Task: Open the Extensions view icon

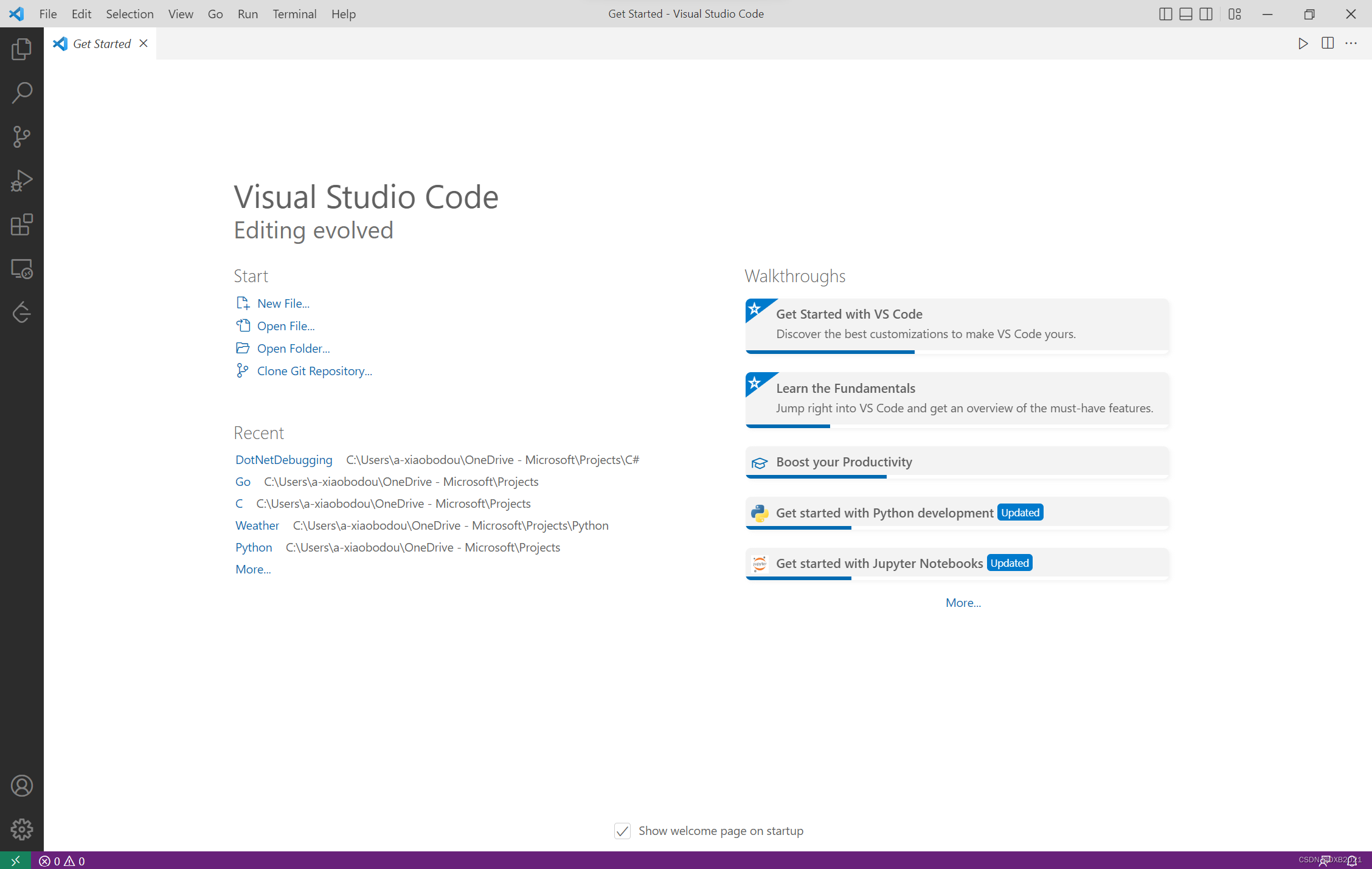Action: [21, 224]
